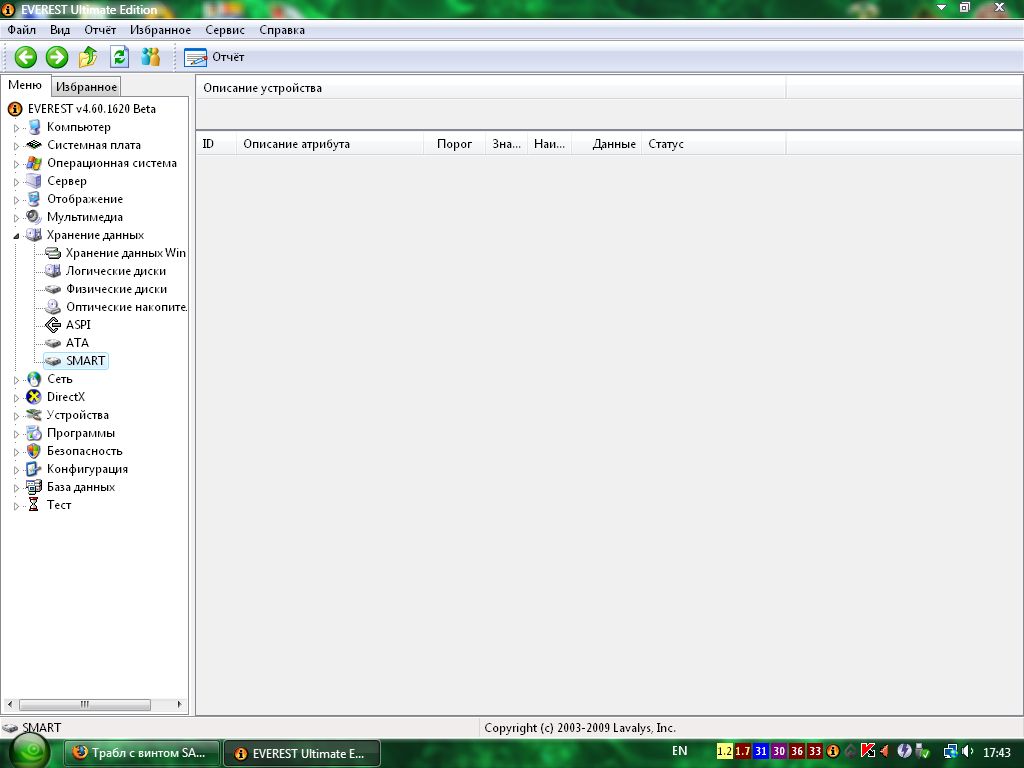Click the Windows Start orb
Screen dimensions: 1024x768
pyautogui.click(x=30, y=751)
